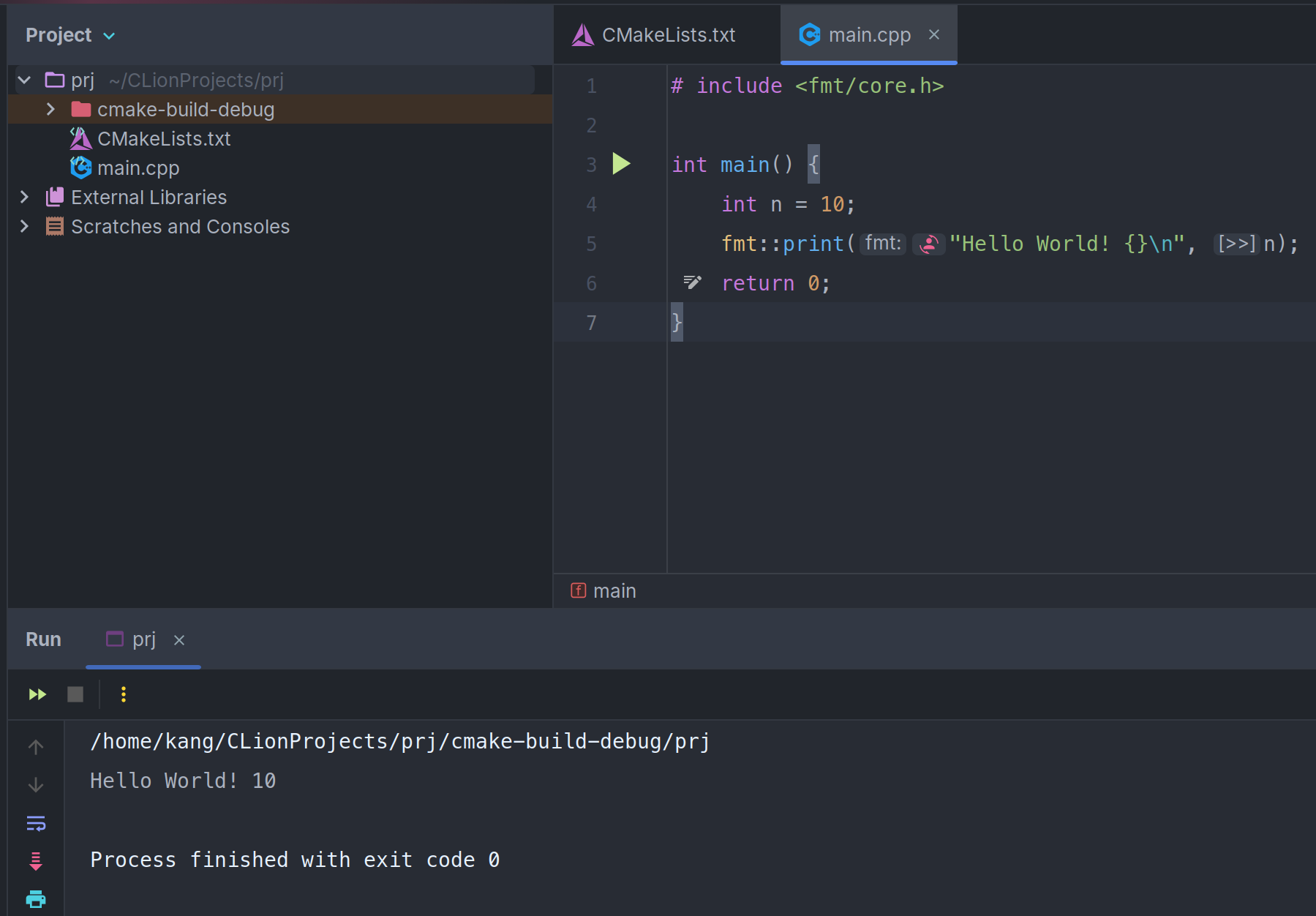Screen dimensions: 1316x916
Task: Select the prj run configuration tab
Action: click(143, 639)
